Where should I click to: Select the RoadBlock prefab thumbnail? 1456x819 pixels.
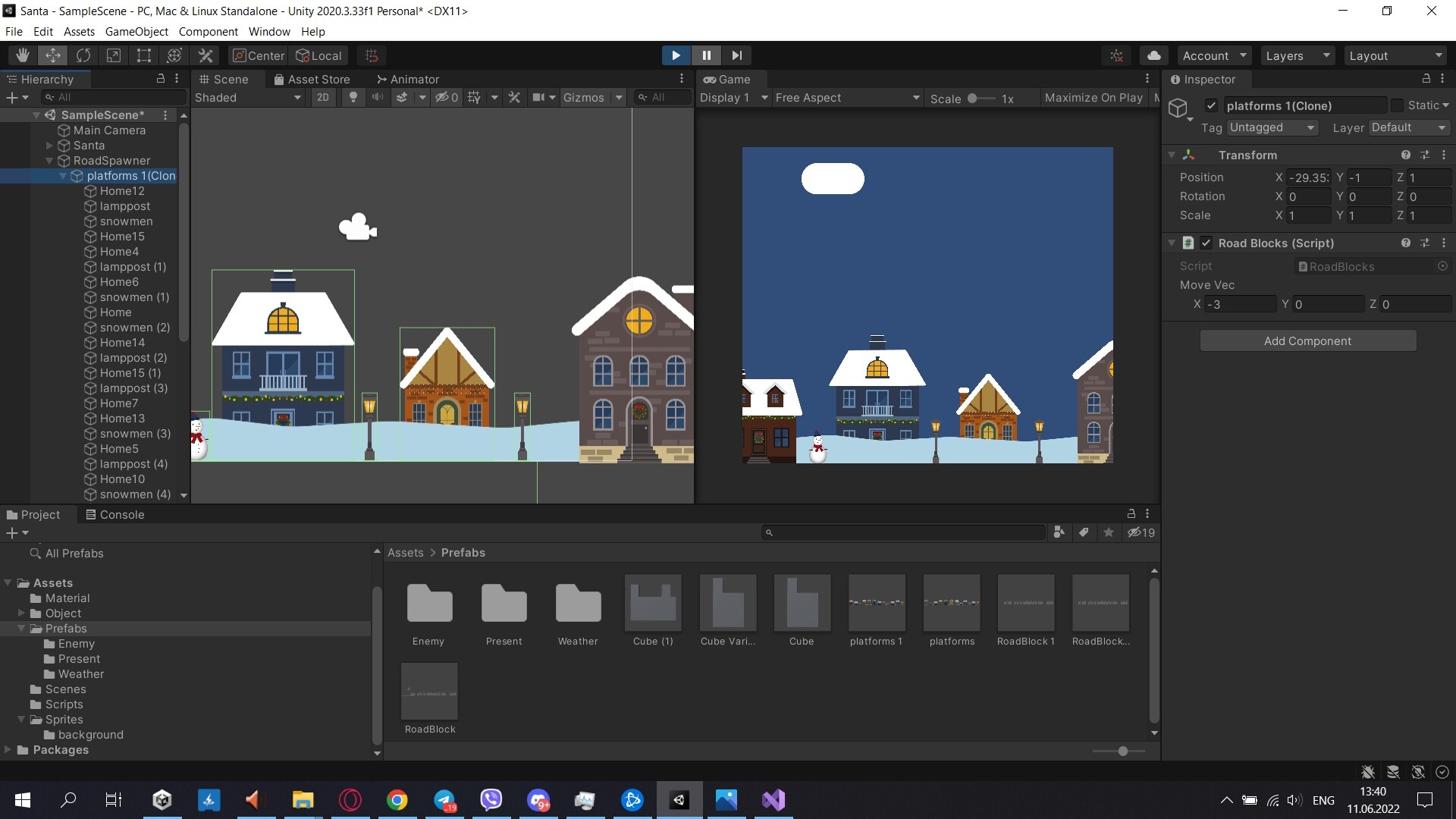pyautogui.click(x=428, y=691)
